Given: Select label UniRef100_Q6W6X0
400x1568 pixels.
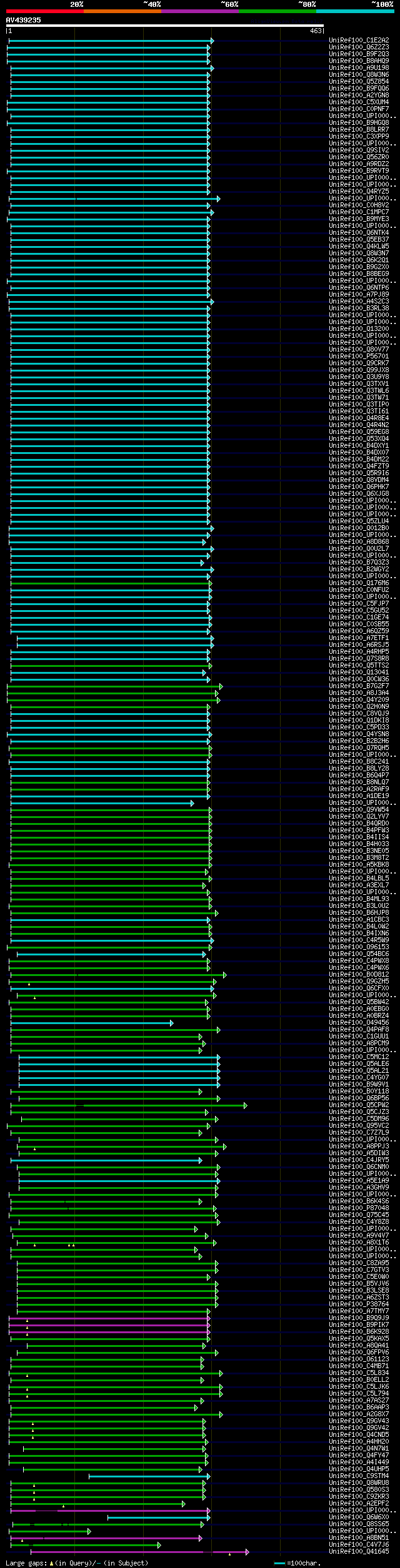Looking at the screenshot, I should [x=359, y=1518].
